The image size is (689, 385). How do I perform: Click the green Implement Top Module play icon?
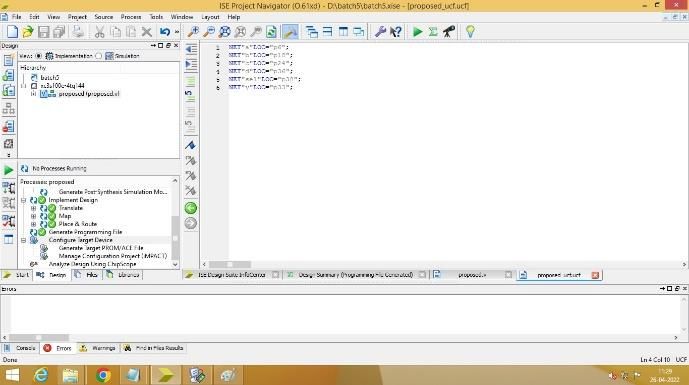417,32
